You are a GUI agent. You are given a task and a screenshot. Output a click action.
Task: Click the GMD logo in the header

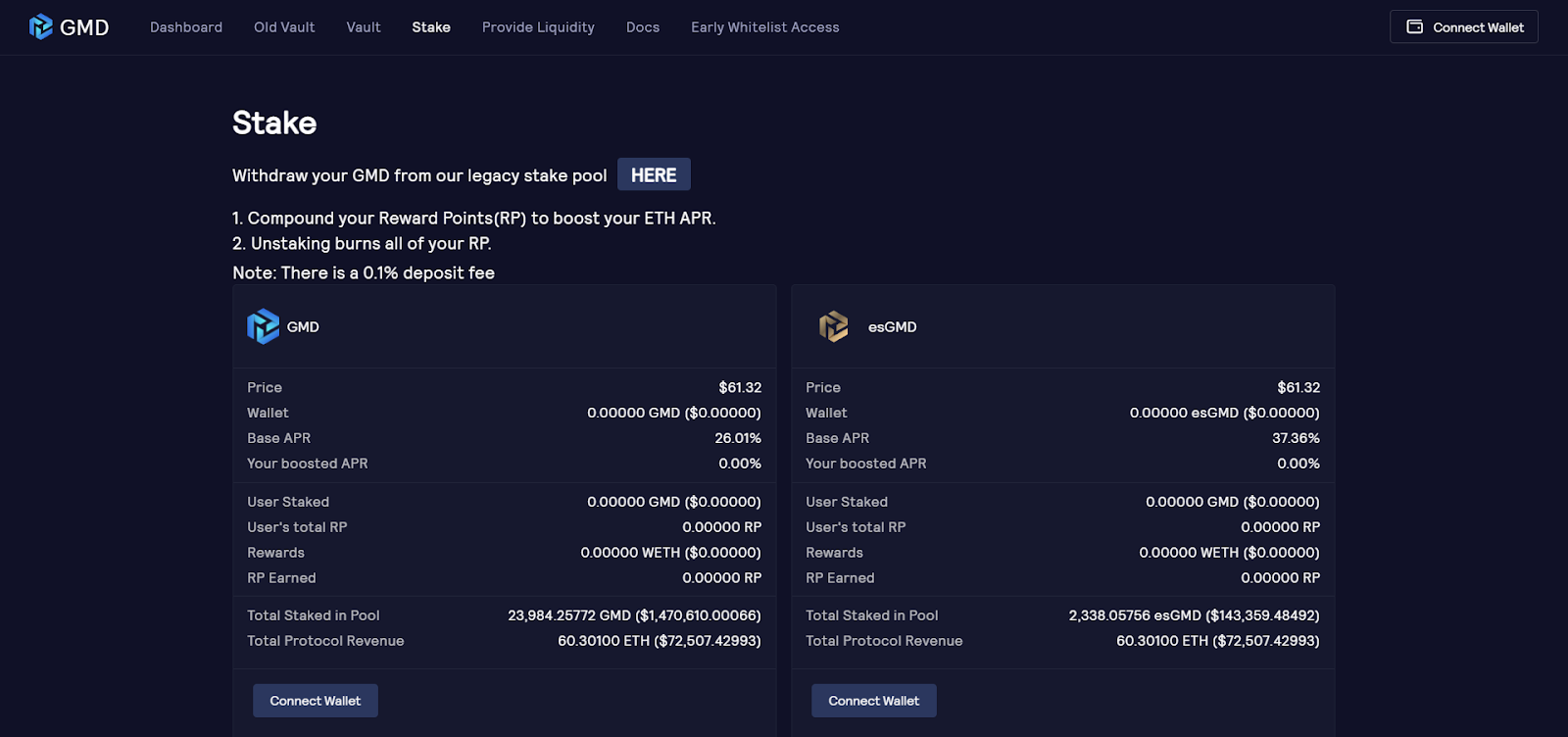pos(69,27)
